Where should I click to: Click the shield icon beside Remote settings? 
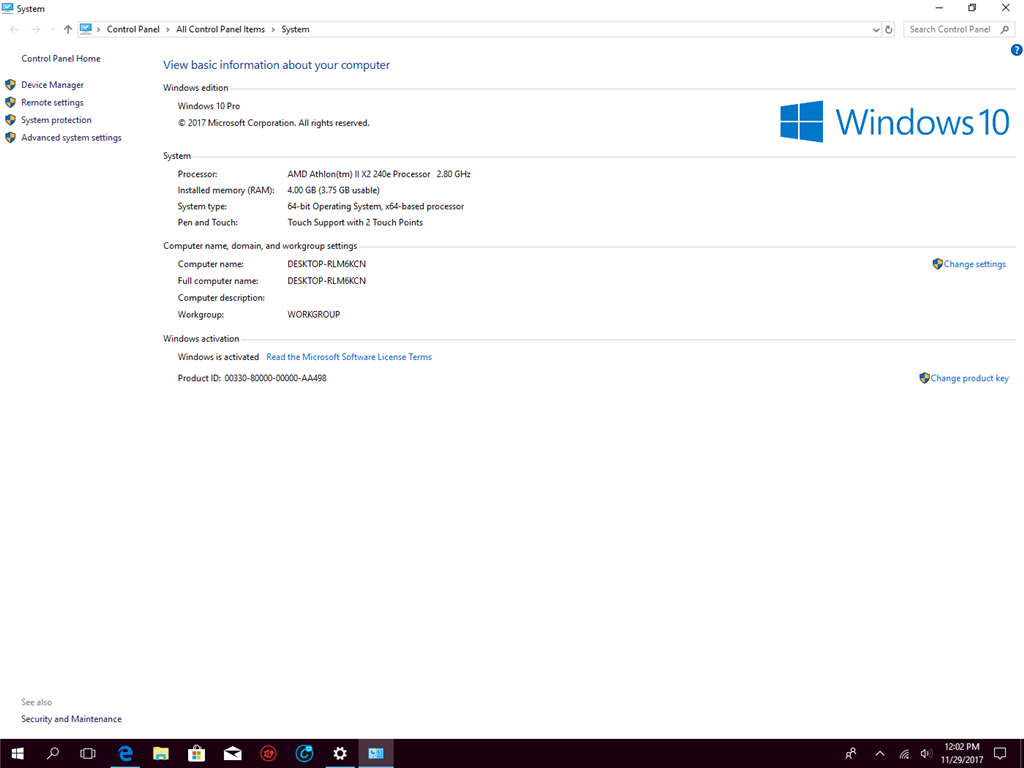(x=10, y=103)
